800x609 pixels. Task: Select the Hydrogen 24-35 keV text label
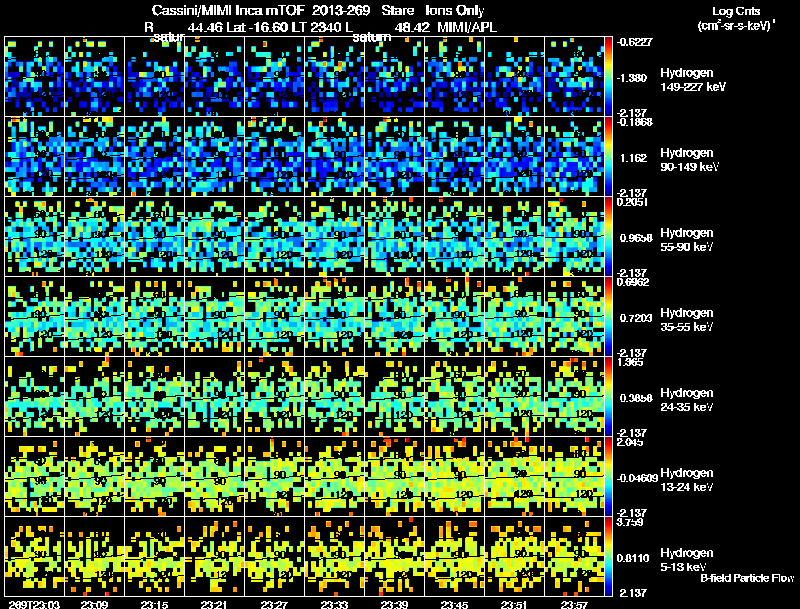pos(687,400)
